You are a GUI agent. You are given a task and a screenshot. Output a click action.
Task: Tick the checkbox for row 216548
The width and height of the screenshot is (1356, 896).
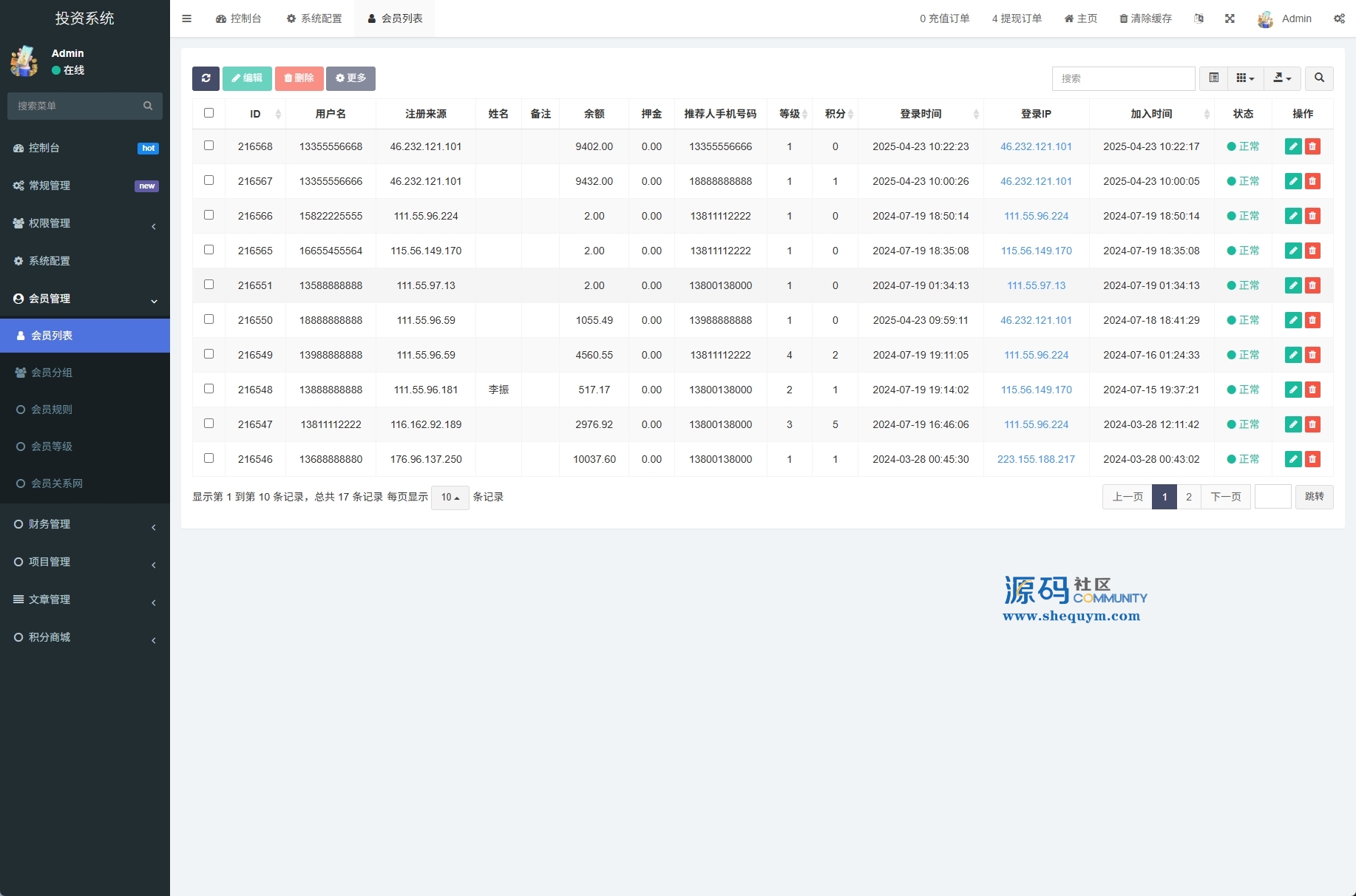[209, 389]
